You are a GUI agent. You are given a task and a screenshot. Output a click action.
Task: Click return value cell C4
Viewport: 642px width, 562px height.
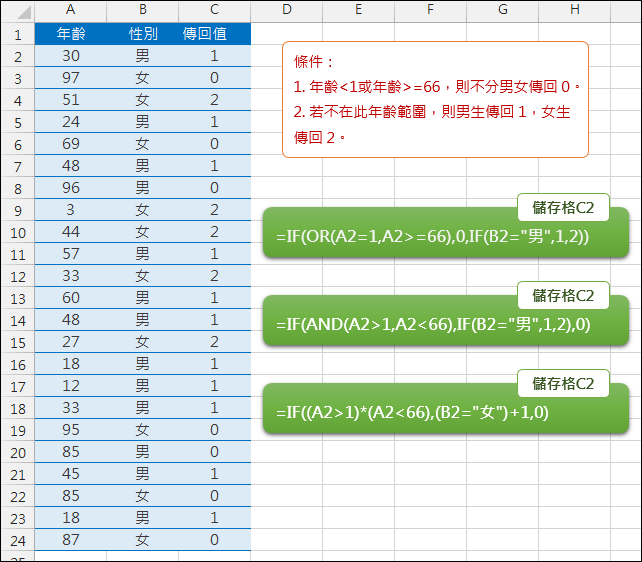215,100
